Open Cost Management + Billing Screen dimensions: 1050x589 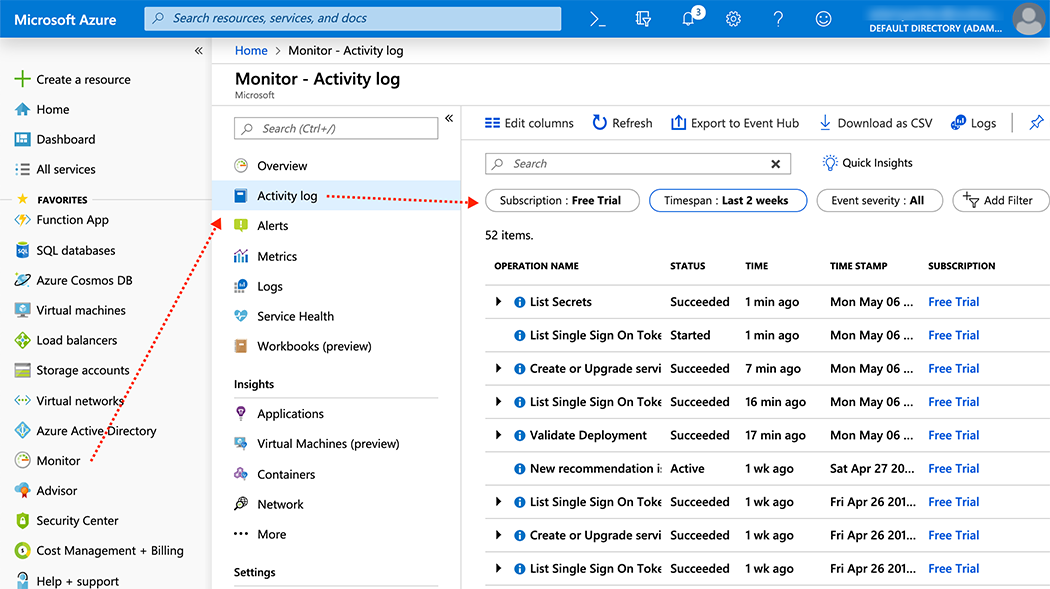click(x=99, y=550)
